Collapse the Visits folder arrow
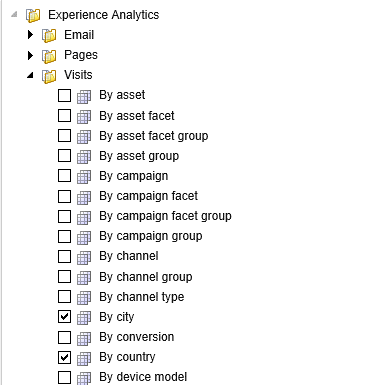 [30, 75]
